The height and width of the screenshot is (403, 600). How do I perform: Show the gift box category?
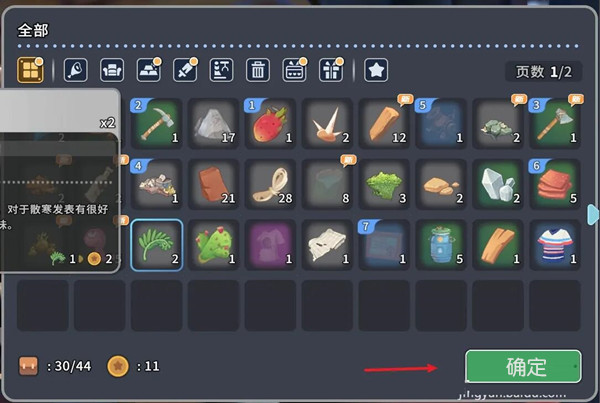point(331,70)
